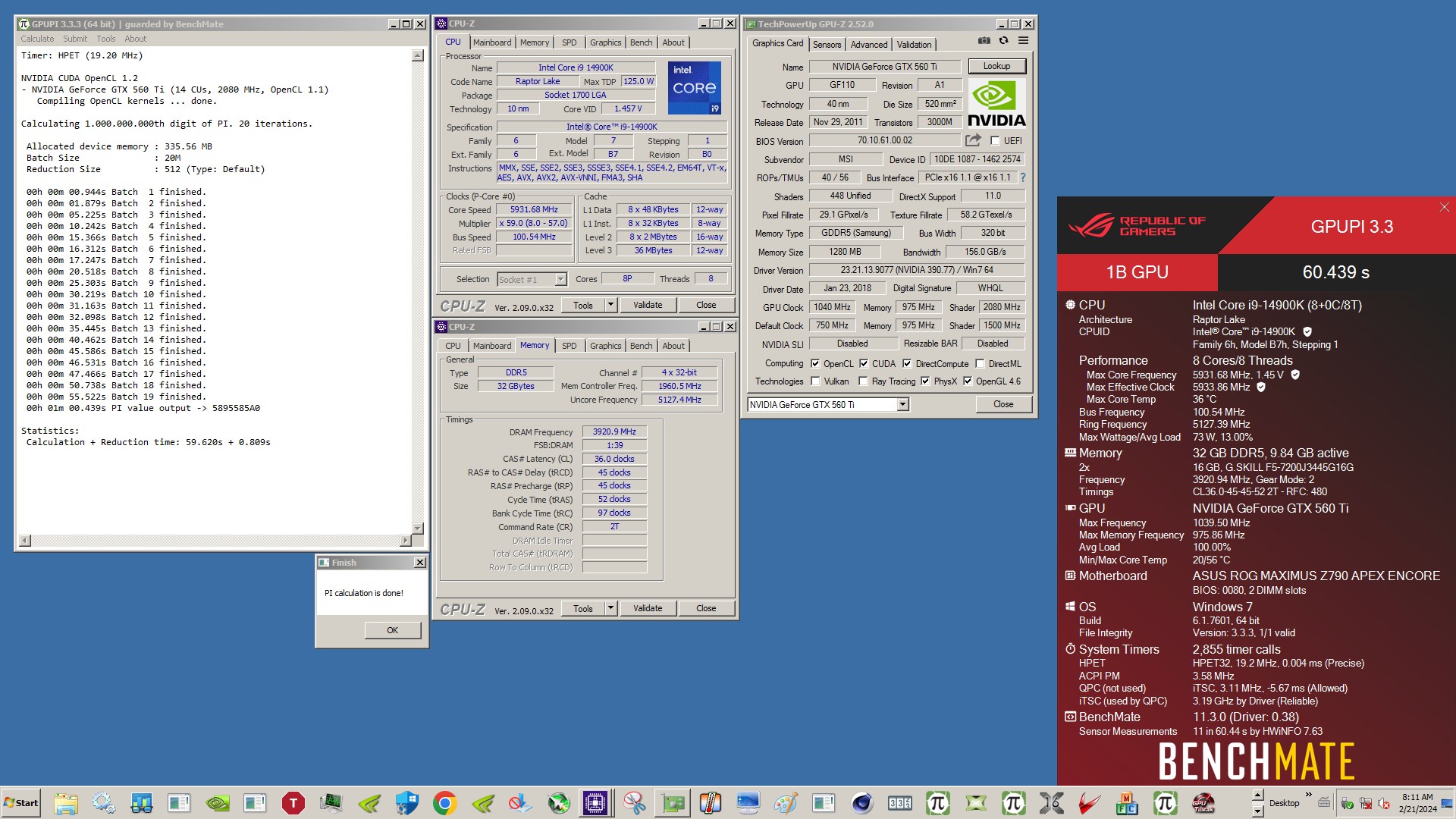Toggle the Ray Tracing checkbox

(x=863, y=381)
